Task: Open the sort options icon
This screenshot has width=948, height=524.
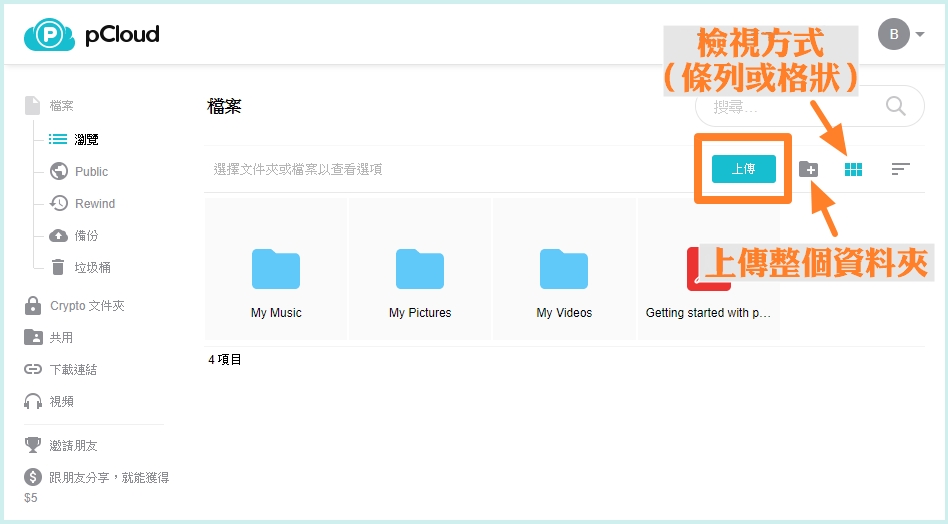Action: coord(900,169)
